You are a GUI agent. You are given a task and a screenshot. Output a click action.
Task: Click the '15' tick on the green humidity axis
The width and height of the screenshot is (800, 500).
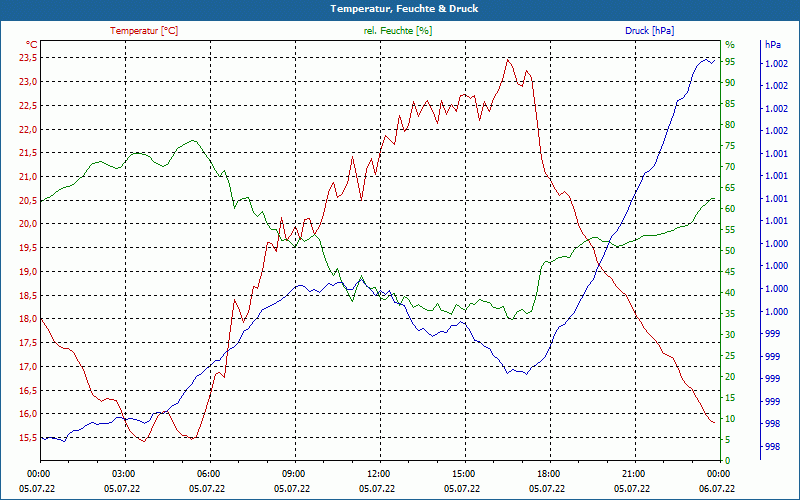(x=730, y=397)
